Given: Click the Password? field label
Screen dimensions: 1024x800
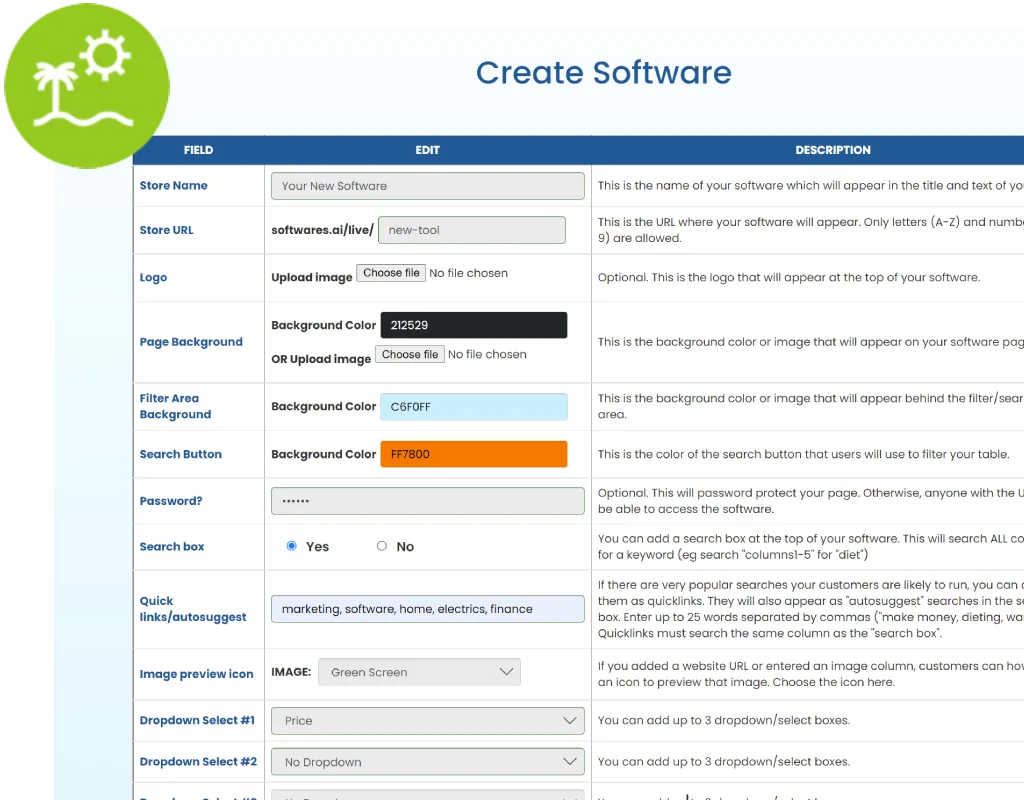Looking at the screenshot, I should pos(171,501).
